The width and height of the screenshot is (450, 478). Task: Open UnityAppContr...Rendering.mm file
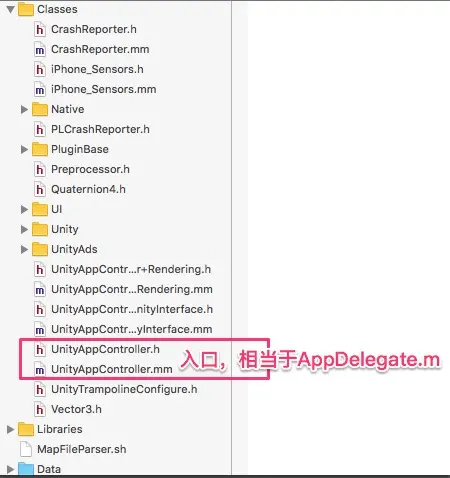pyautogui.click(x=132, y=289)
